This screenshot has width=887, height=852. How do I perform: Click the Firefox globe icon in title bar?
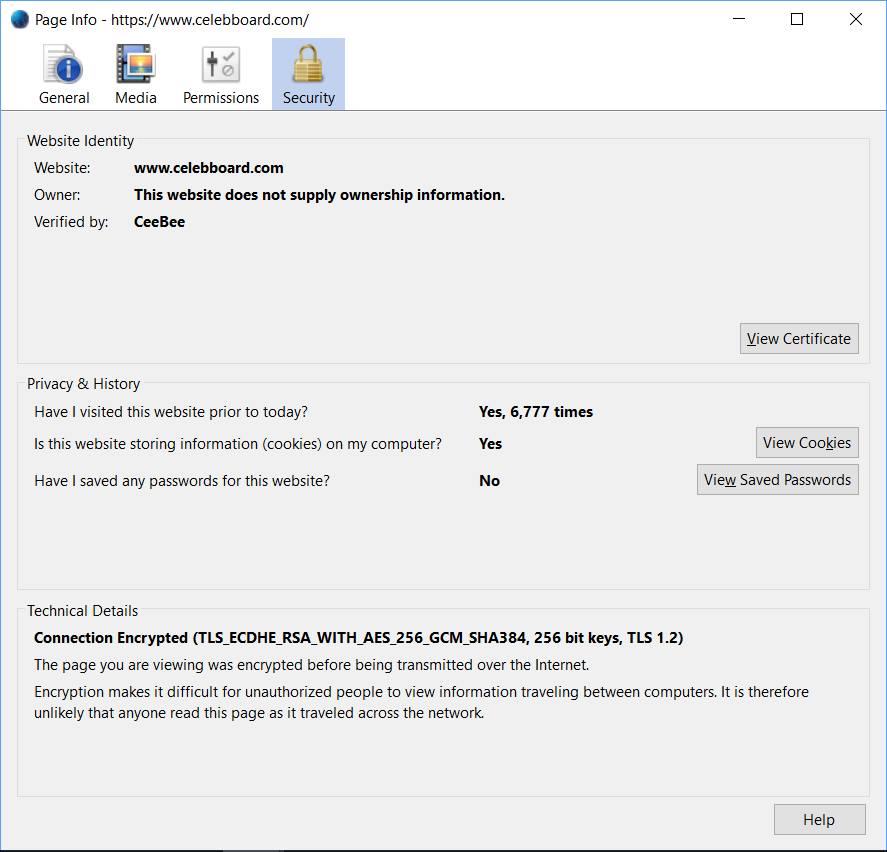(20, 20)
